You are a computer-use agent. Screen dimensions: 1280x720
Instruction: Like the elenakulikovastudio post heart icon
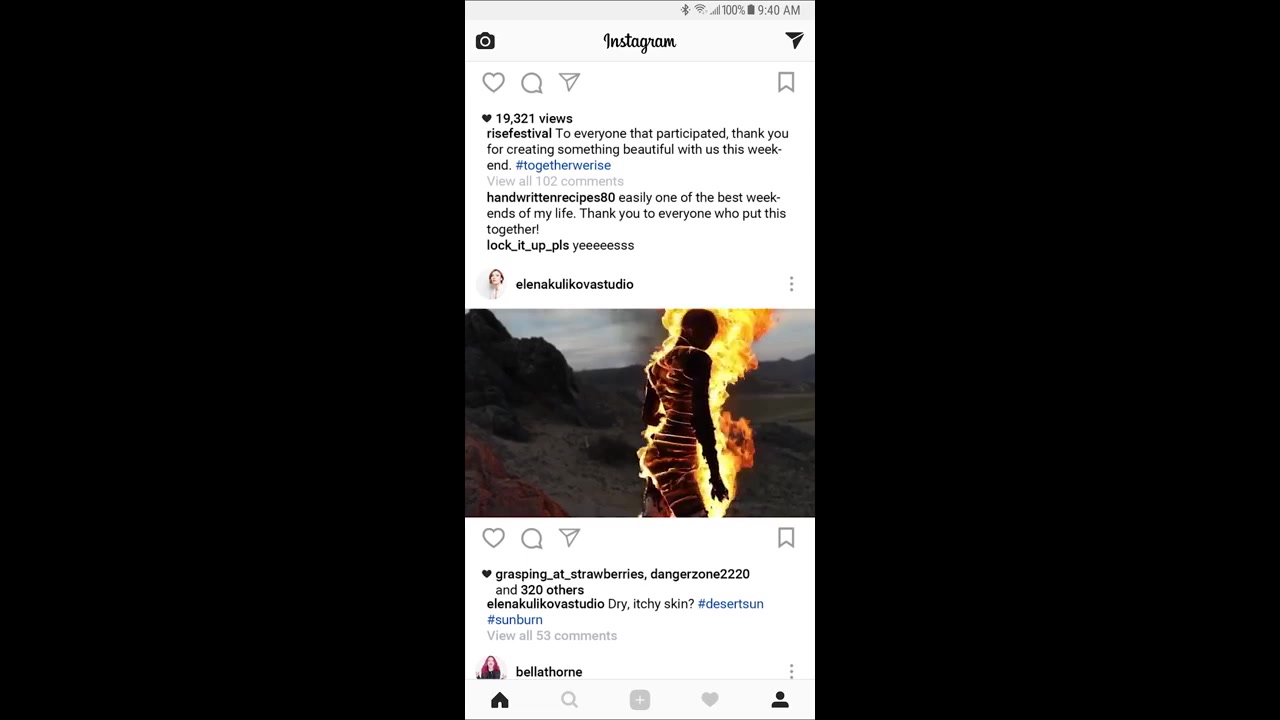click(x=494, y=538)
